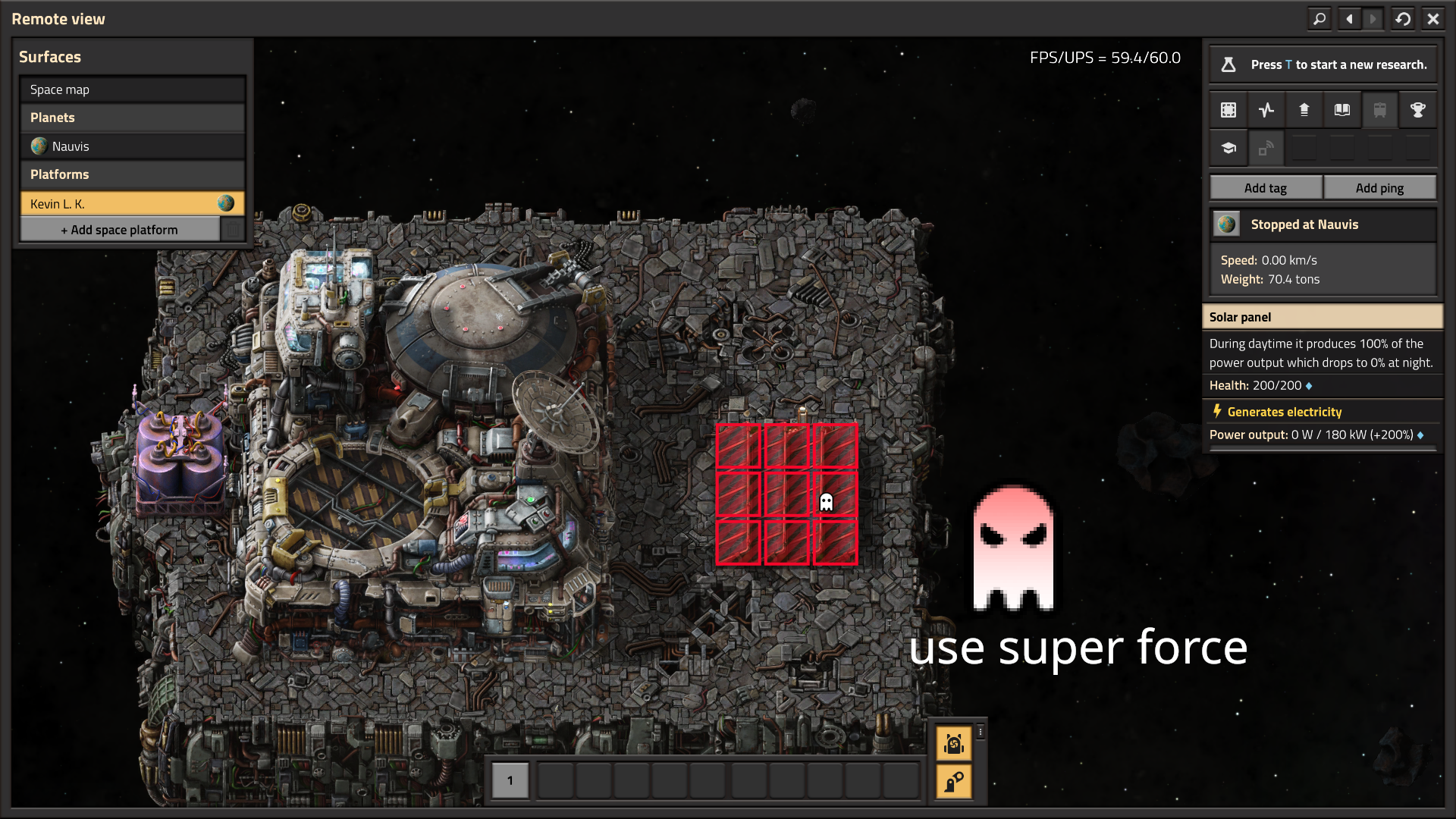Go forward with the right arrow button
The image size is (1456, 819).
coord(1373,19)
